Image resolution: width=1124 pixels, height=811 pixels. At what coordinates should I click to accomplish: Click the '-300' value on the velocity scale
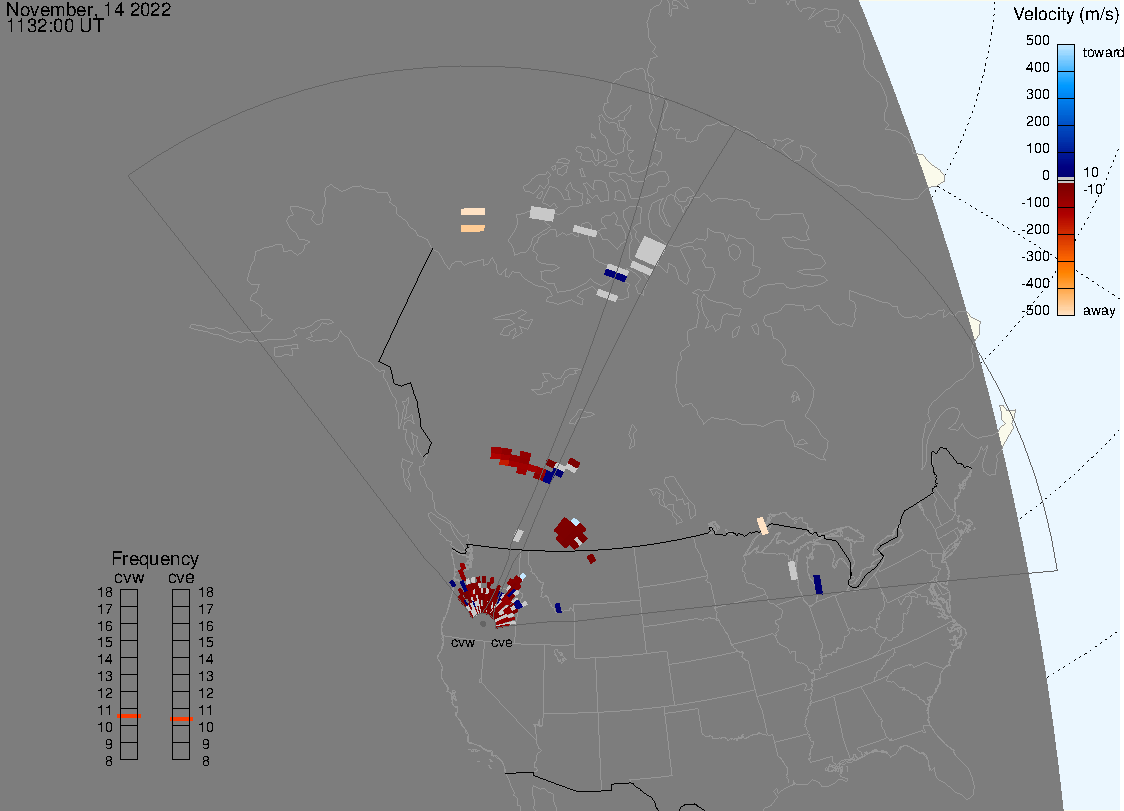[x=1035, y=257]
